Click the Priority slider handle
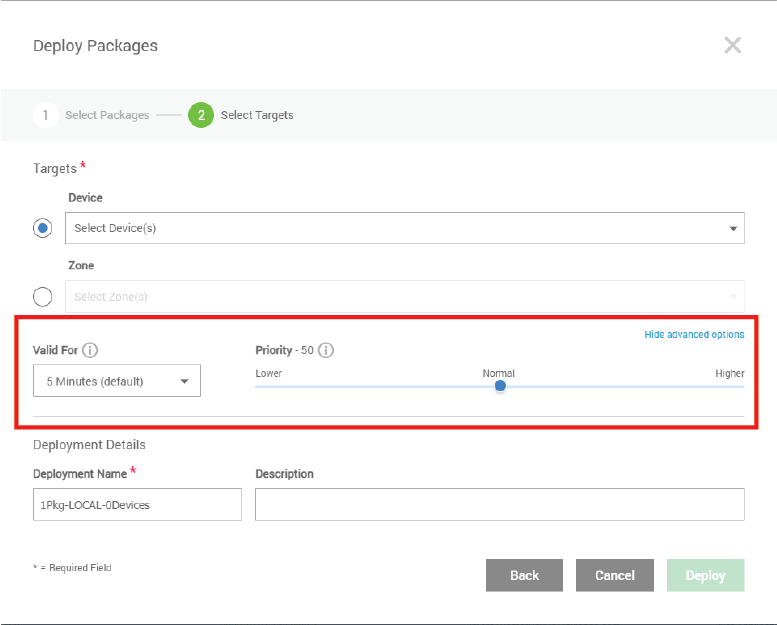 (x=500, y=386)
